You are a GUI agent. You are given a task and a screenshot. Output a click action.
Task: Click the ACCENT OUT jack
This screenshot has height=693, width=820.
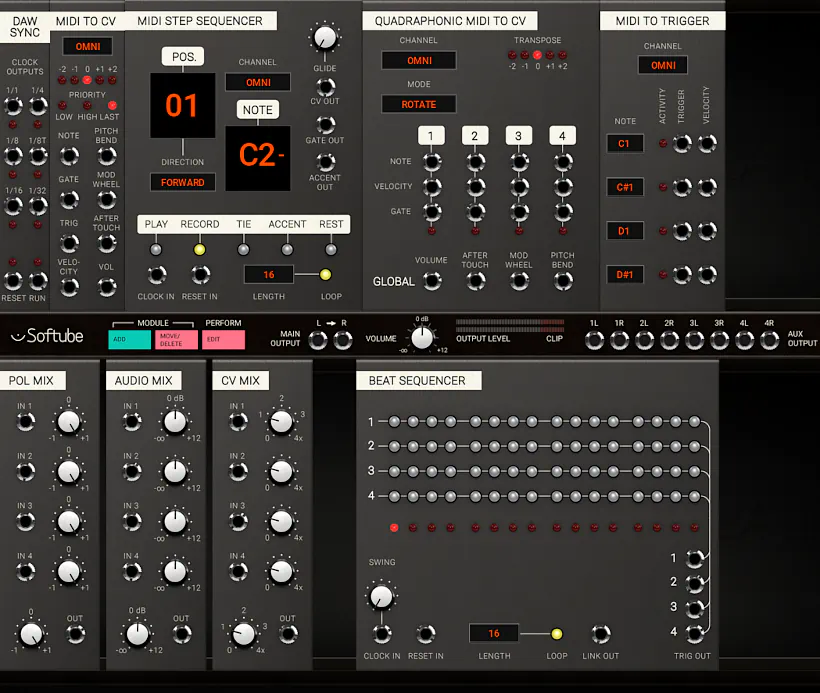tap(325, 162)
